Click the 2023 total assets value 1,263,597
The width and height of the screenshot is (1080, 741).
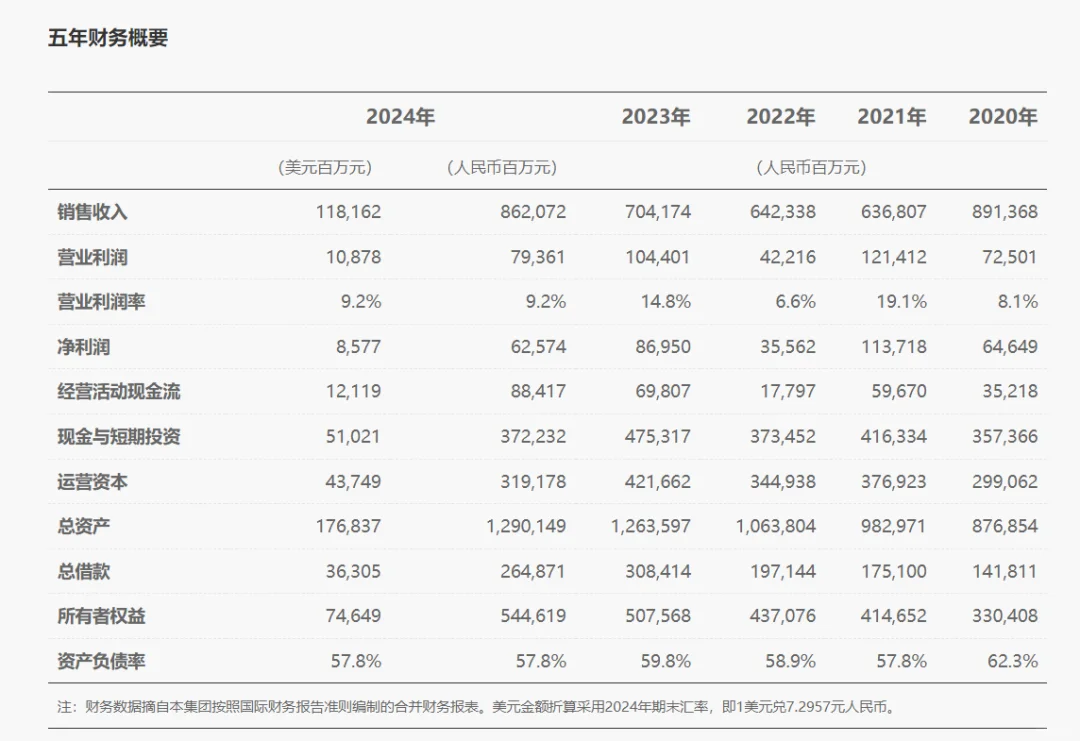(x=651, y=526)
